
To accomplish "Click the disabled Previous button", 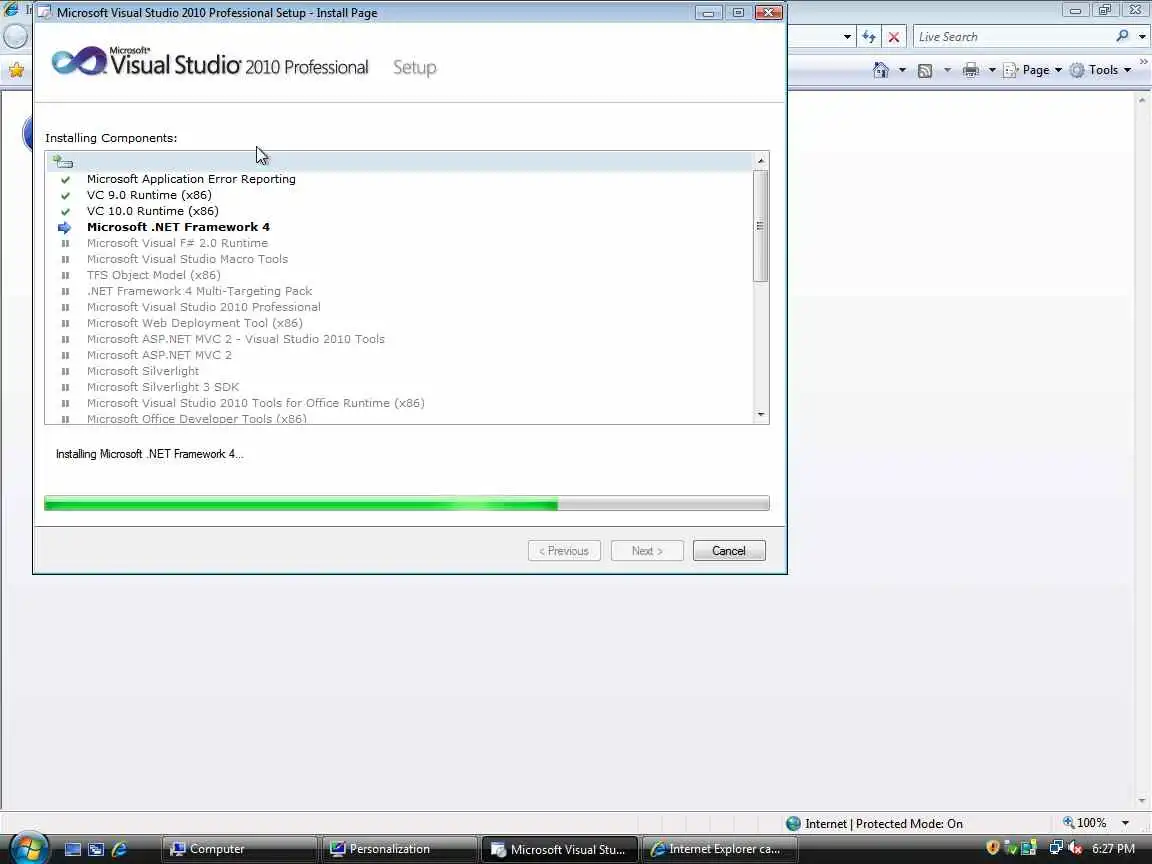I will [x=564, y=551].
